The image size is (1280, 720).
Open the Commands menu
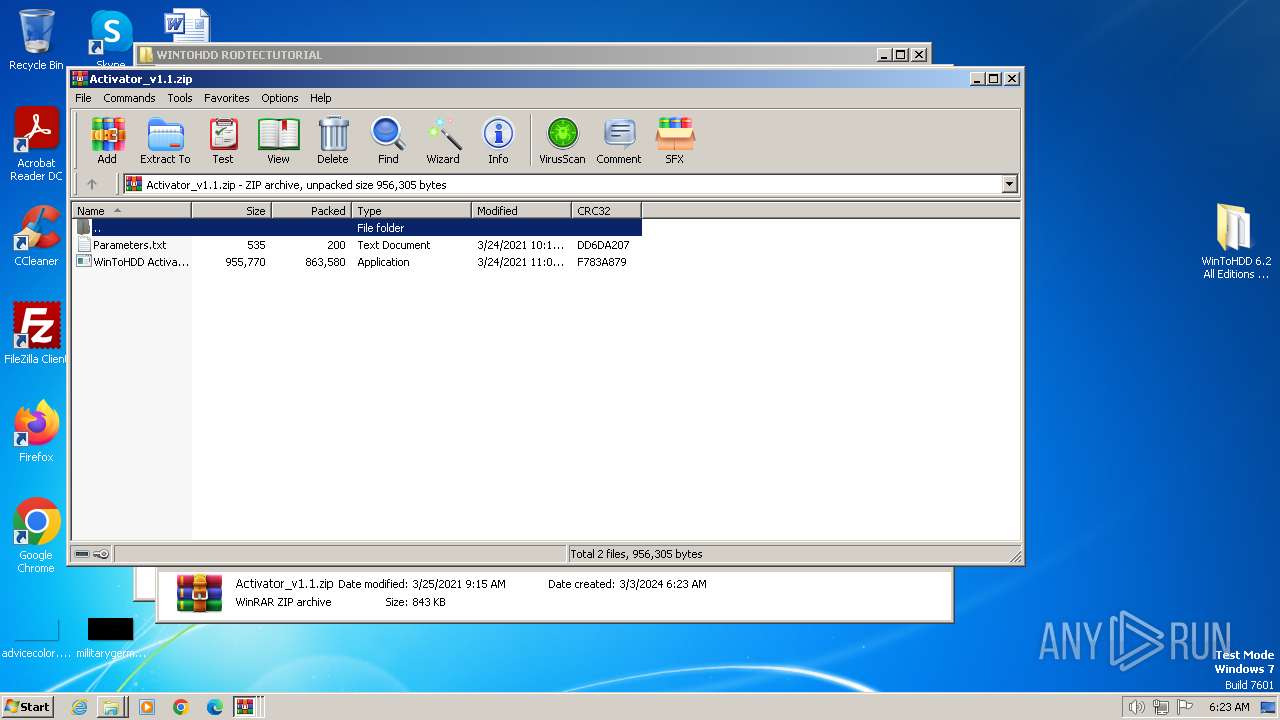129,98
